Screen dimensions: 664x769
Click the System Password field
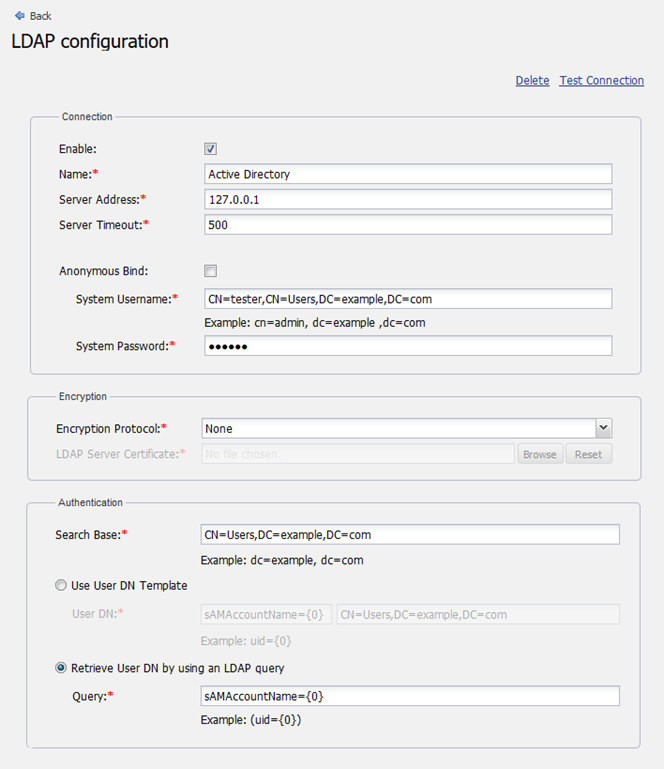pos(407,346)
